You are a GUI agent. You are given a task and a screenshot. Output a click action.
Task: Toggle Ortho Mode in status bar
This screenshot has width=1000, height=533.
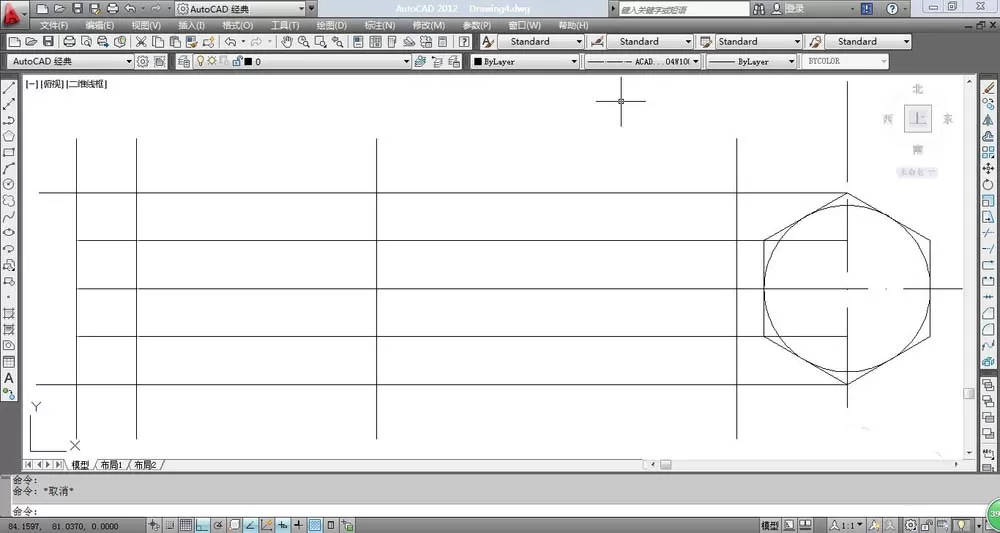[x=202, y=525]
